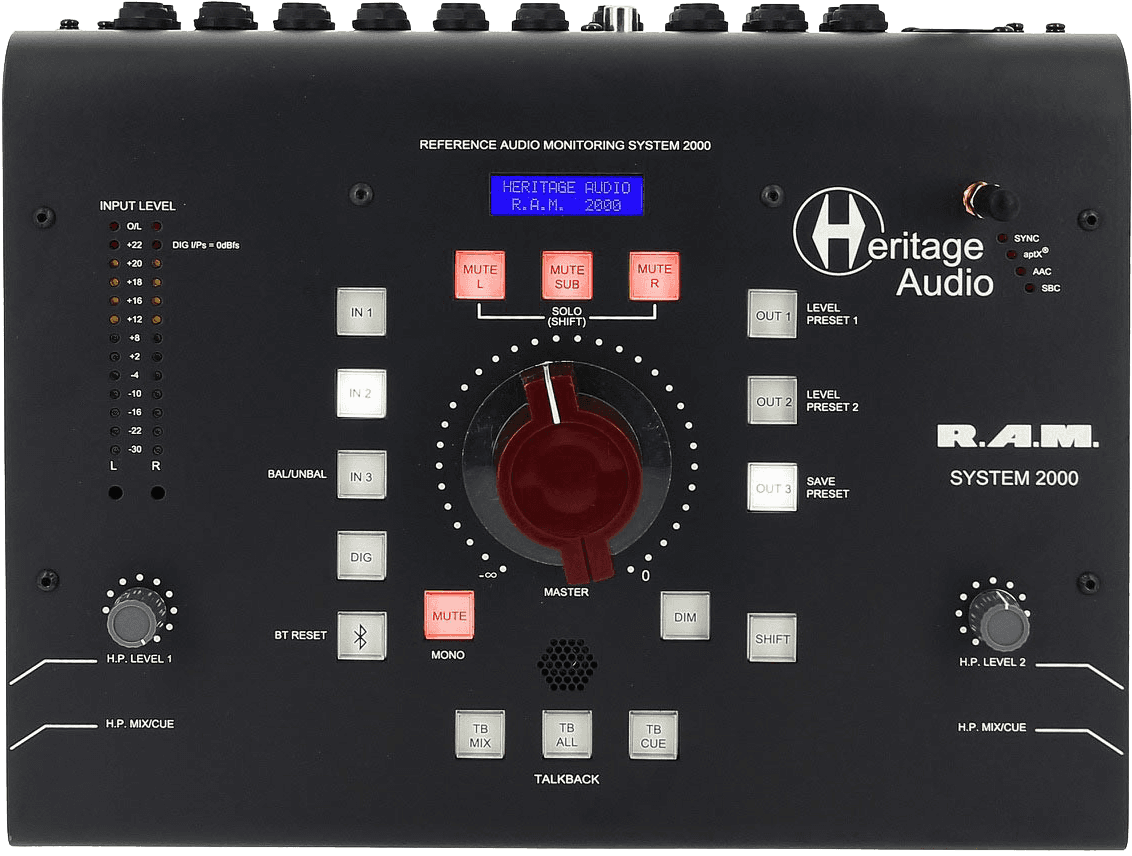Viewport: 1132px width, 856px height.
Task: Toggle the red MUTE button above MONO
Action: point(449,615)
